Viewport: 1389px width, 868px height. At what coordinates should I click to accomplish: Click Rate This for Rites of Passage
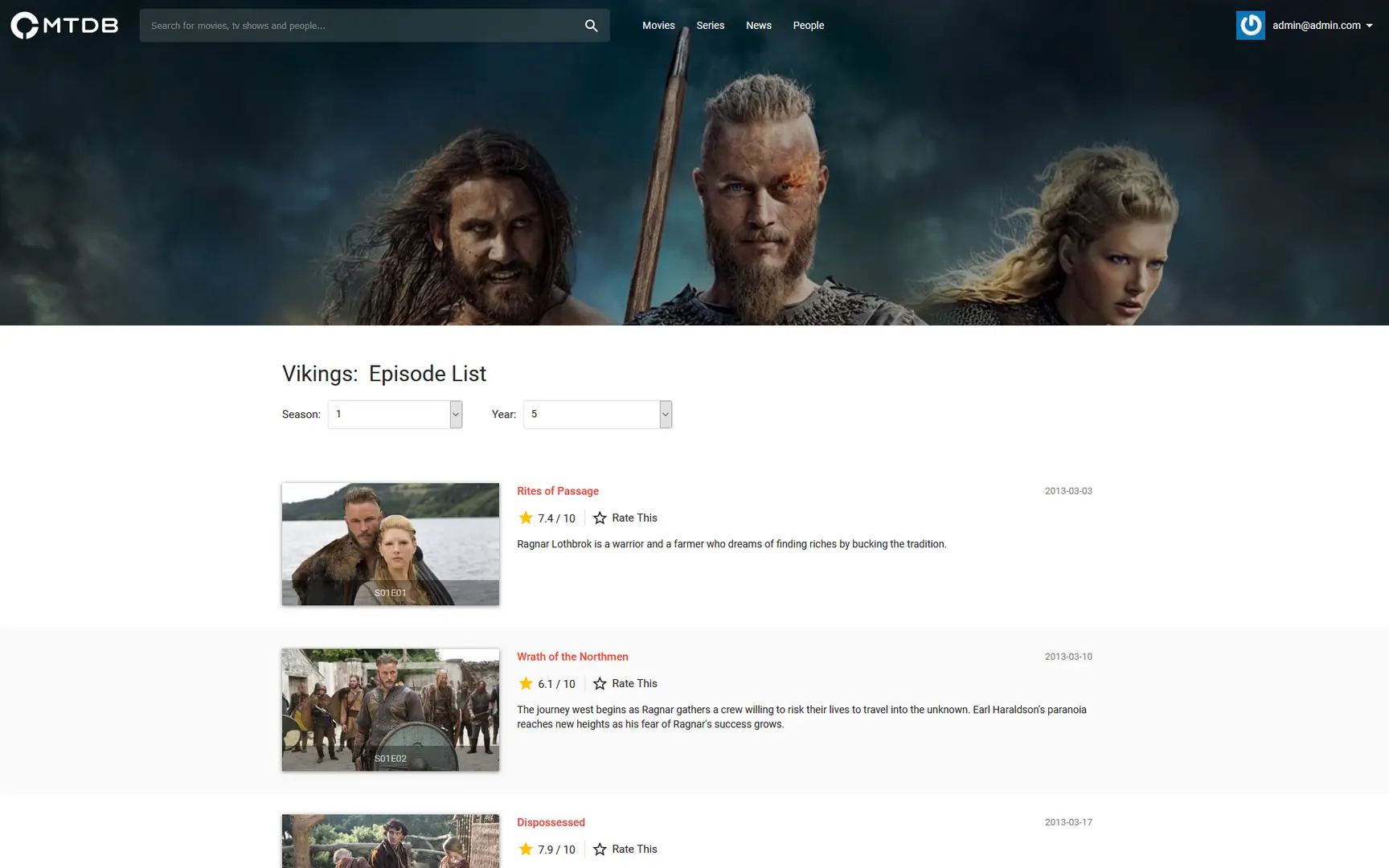634,518
